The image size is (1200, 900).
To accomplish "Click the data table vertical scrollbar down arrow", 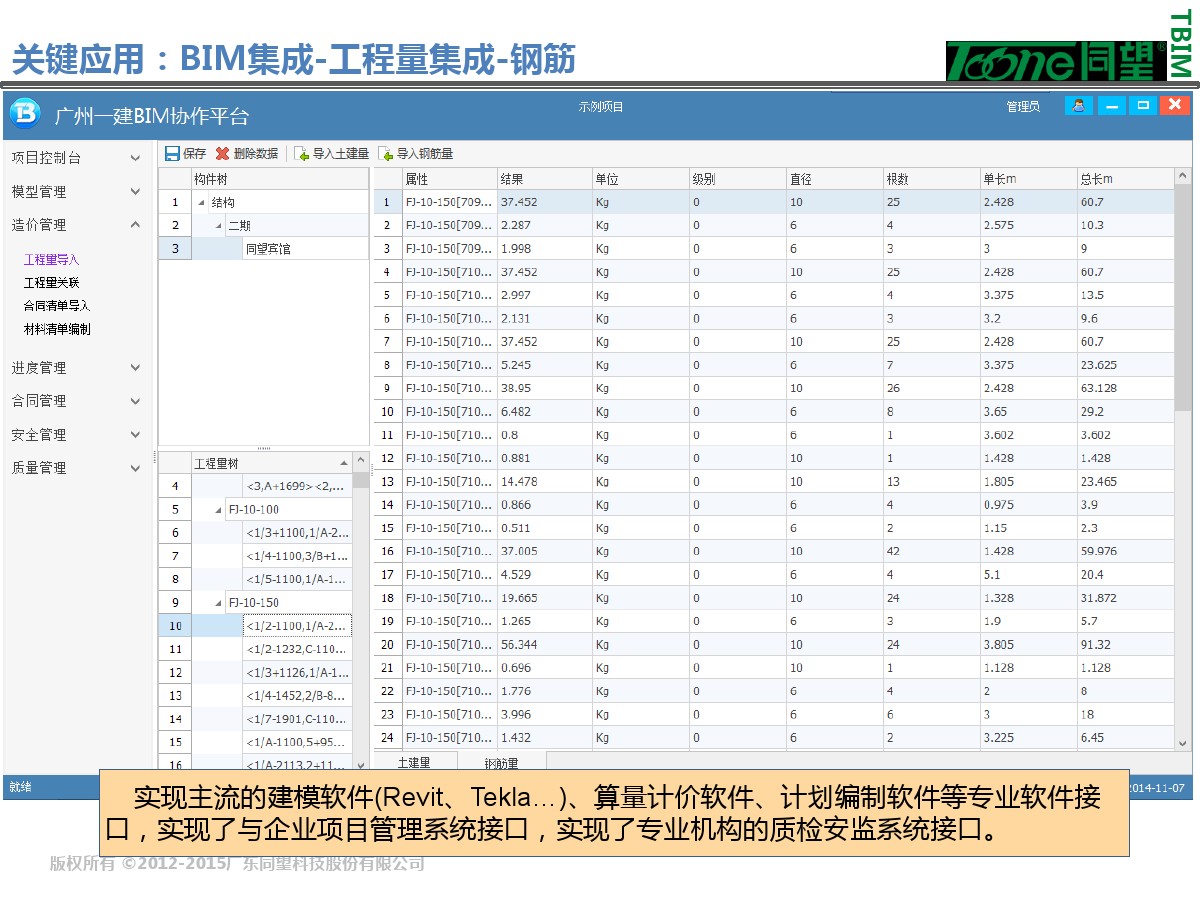I will pyautogui.click(x=1183, y=742).
